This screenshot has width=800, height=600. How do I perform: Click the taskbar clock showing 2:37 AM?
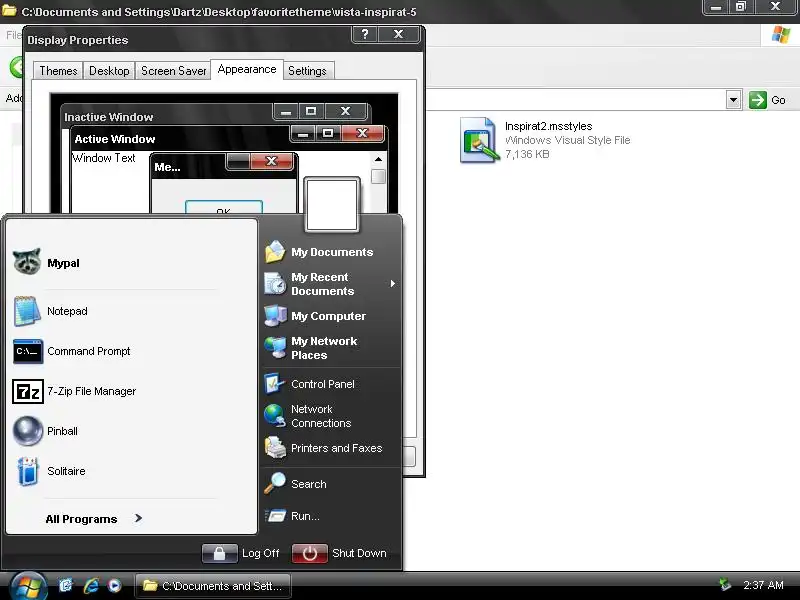763,585
